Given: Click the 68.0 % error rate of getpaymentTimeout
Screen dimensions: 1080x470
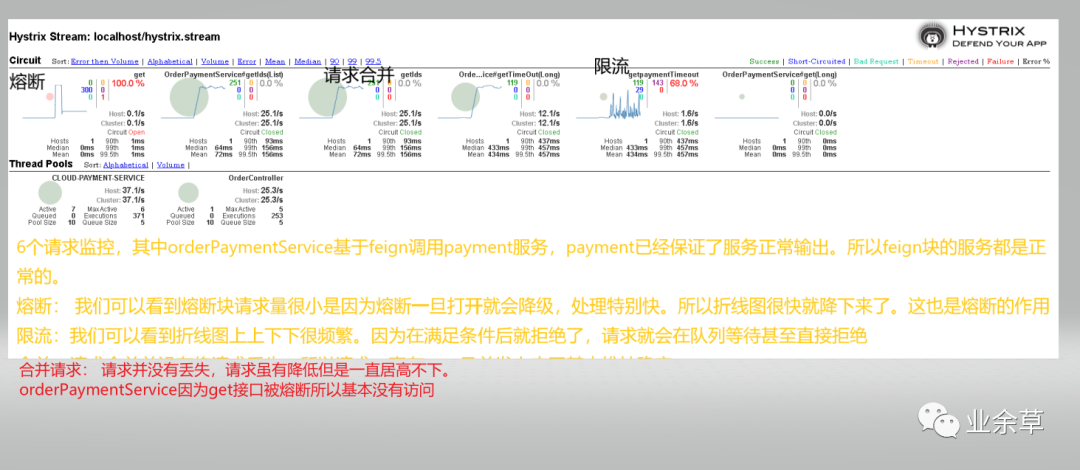Looking at the screenshot, I should 684,83.
